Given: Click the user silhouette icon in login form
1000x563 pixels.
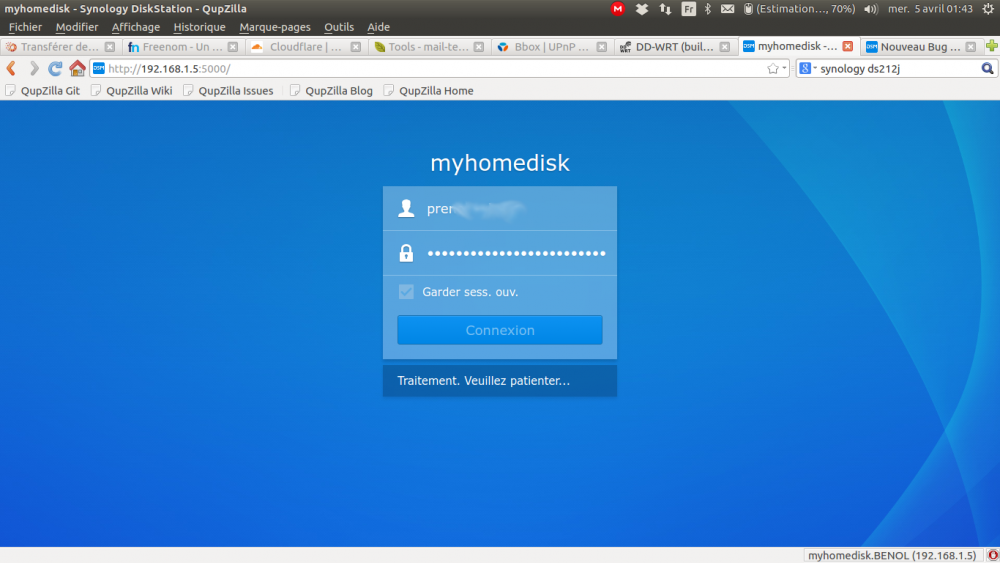Looking at the screenshot, I should (406, 208).
